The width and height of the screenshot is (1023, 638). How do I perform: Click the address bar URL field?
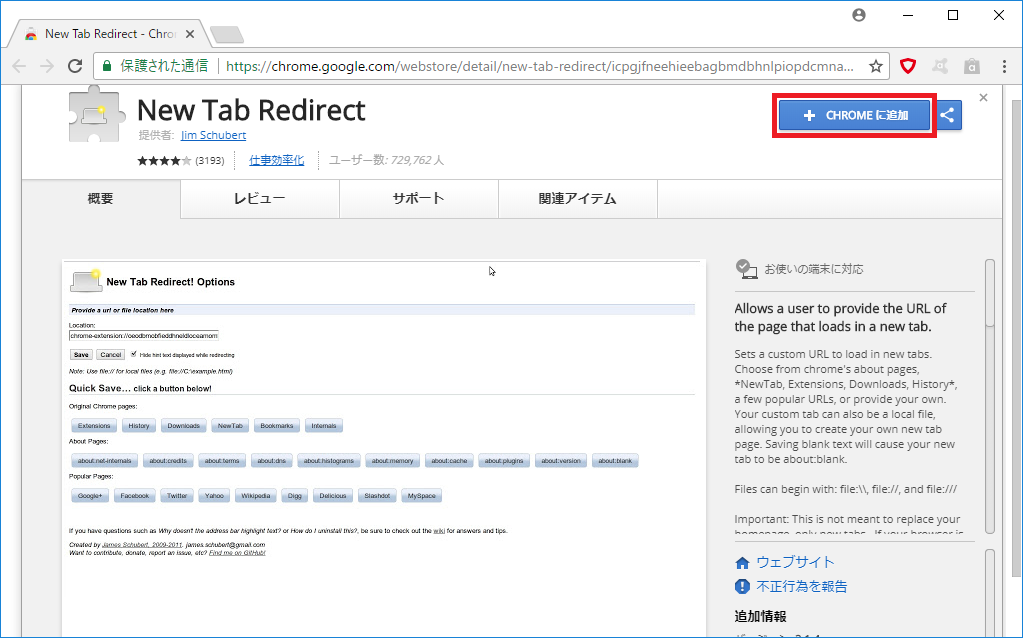pos(539,66)
